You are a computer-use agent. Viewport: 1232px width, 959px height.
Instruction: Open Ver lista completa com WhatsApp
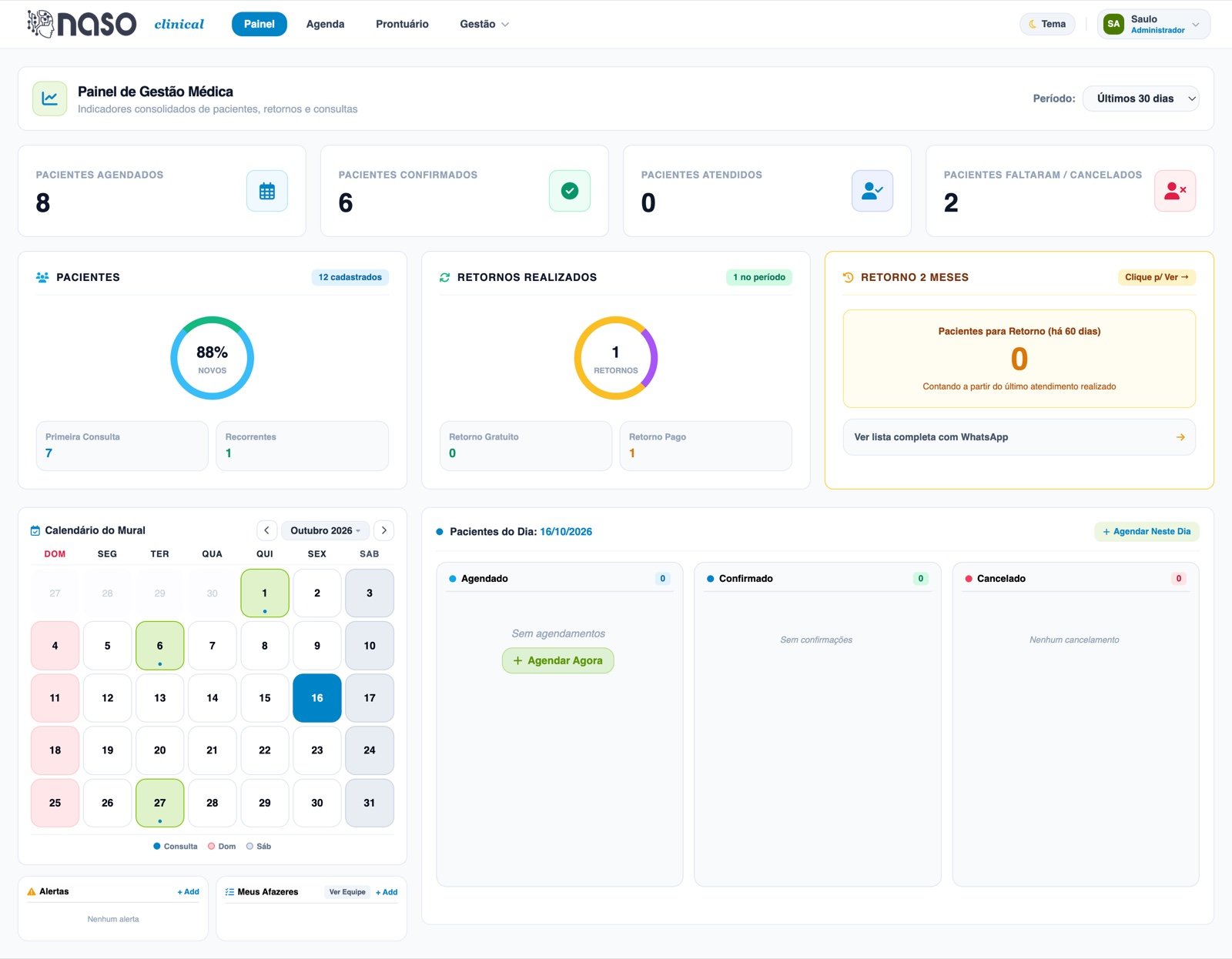click(x=1019, y=437)
